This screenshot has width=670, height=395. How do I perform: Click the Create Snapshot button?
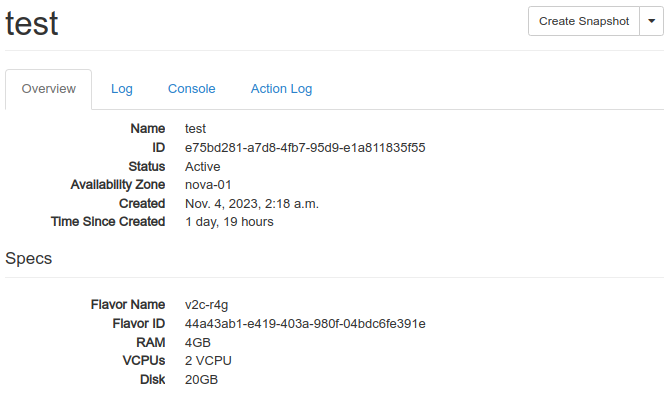584,21
